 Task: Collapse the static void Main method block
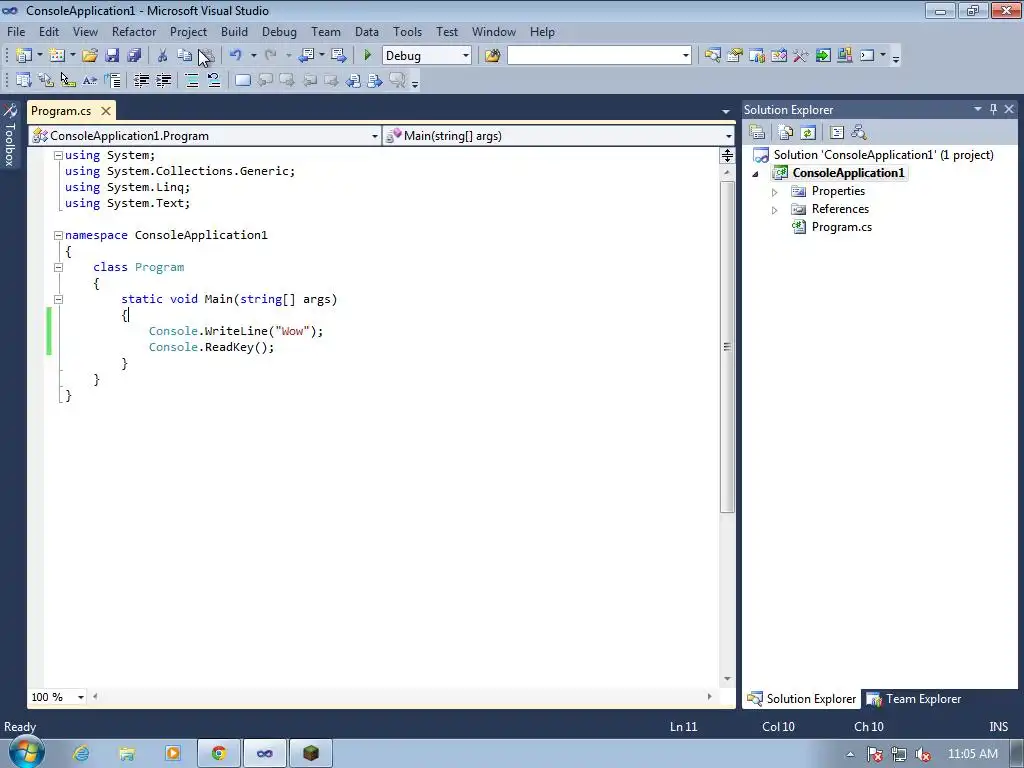tap(58, 299)
